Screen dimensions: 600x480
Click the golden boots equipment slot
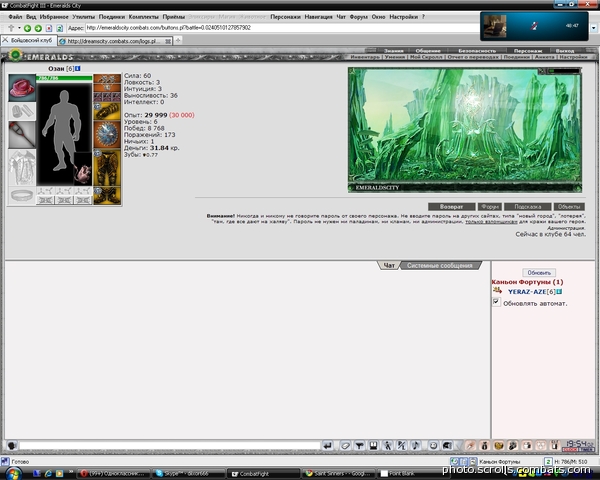(x=107, y=196)
